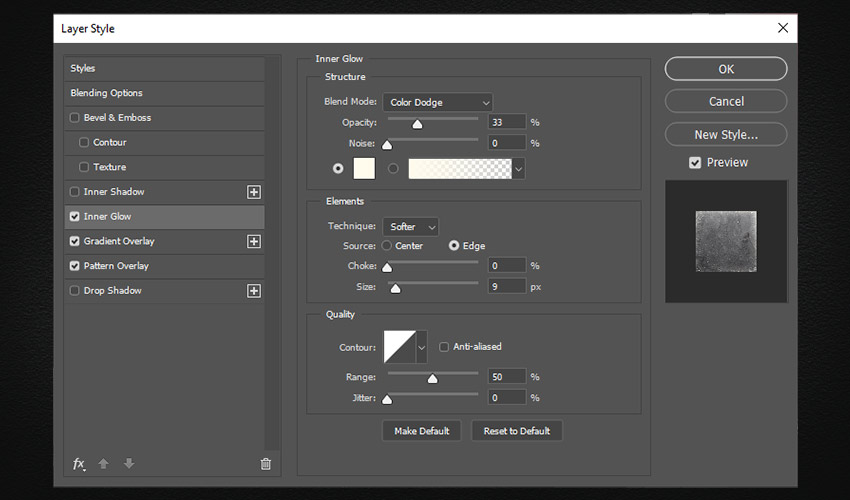This screenshot has width=850, height=500.
Task: Open the gradient picker dropdown arrow
Action: click(x=518, y=169)
